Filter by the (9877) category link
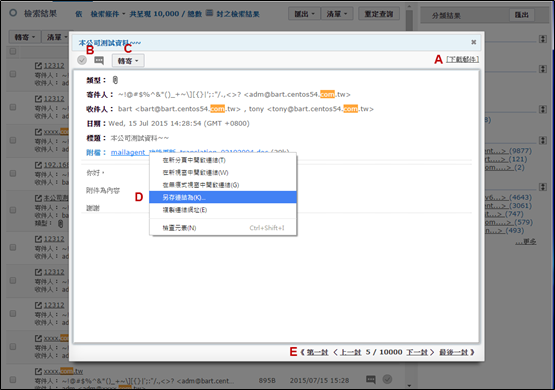This screenshot has height=390, width=555. (508, 151)
